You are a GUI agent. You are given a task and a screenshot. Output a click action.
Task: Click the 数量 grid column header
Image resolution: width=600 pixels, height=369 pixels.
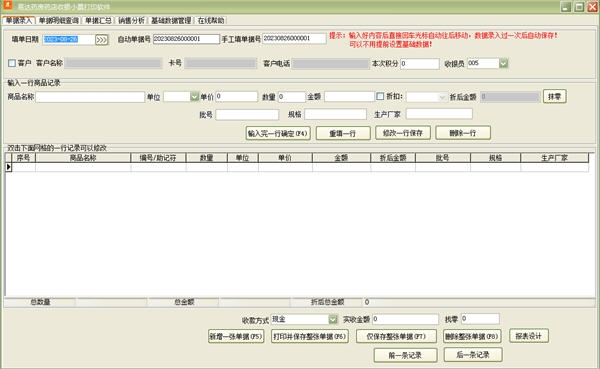[206, 158]
